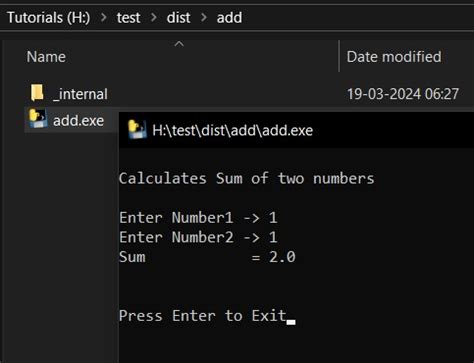Viewport: 474px width, 363px height.
Task: Click the add.exe file icon
Action: [x=37, y=119]
